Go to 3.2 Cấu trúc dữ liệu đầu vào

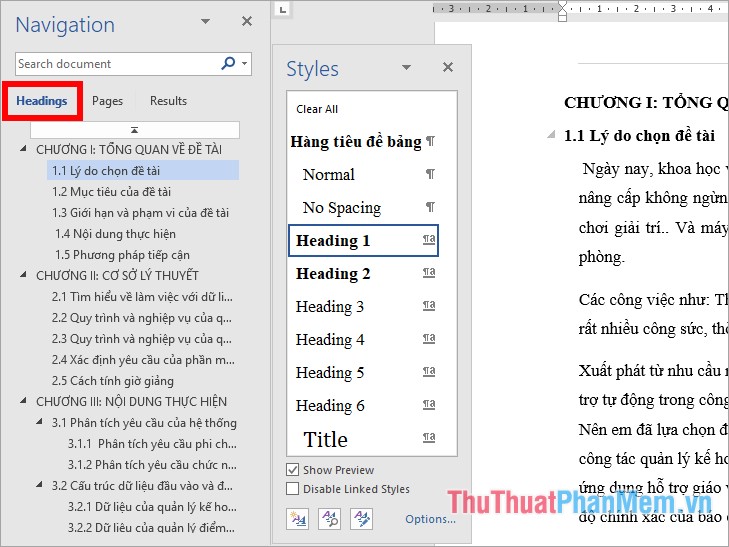click(142, 486)
